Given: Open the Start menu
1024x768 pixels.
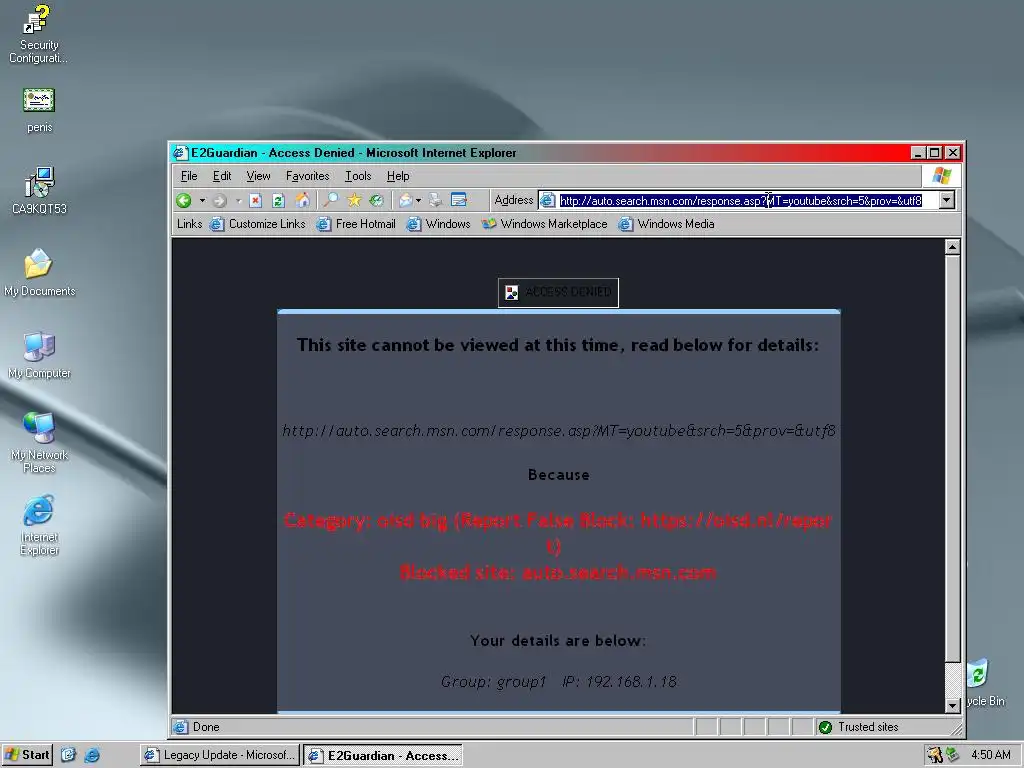Looking at the screenshot, I should [x=27, y=755].
